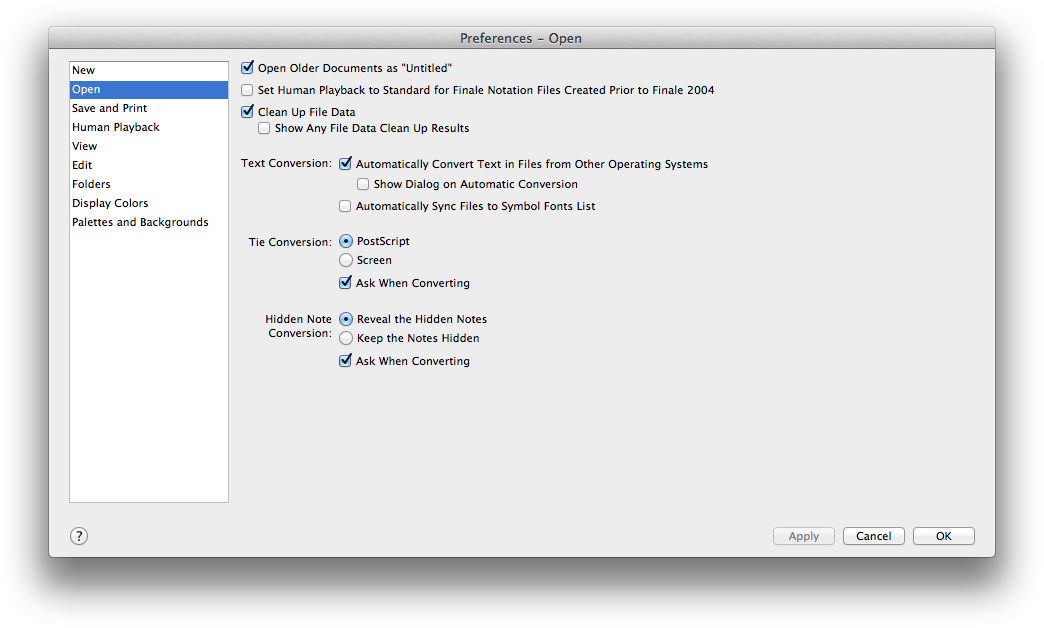Disable Clean Up File Data
The width and height of the screenshot is (1044, 628).
247,111
